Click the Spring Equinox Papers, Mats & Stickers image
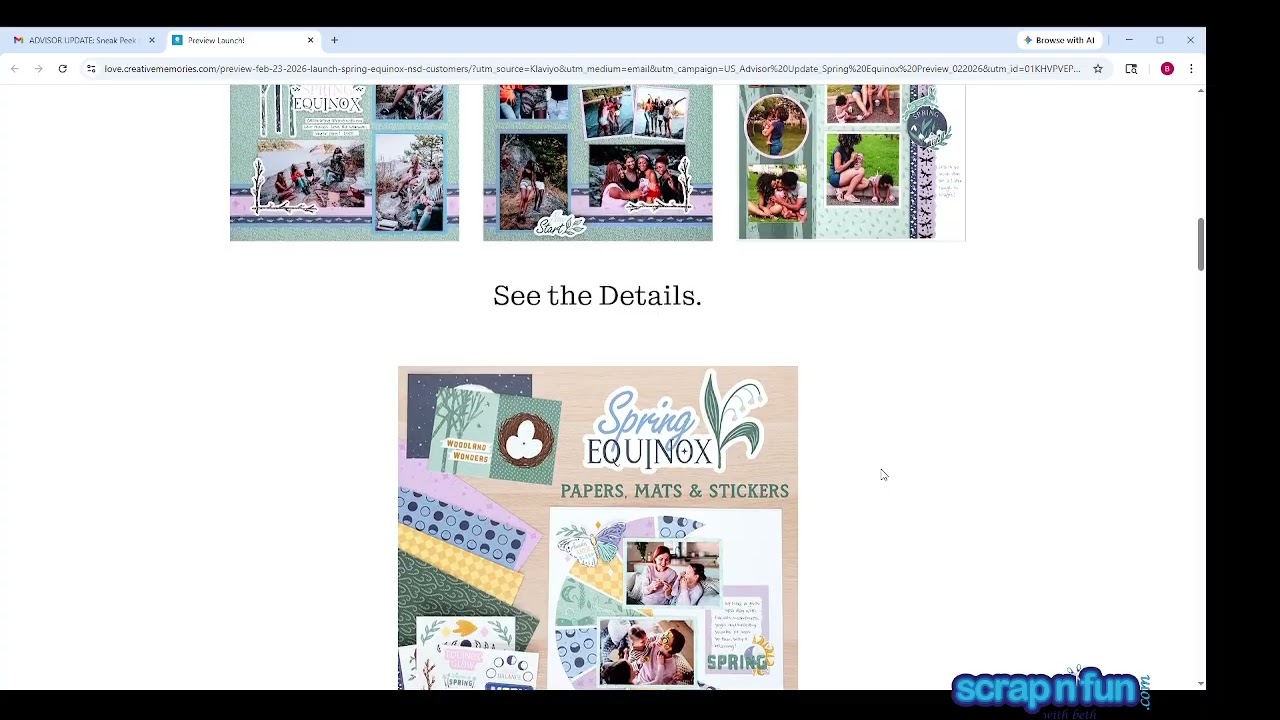This screenshot has height=720, width=1280. click(598, 527)
